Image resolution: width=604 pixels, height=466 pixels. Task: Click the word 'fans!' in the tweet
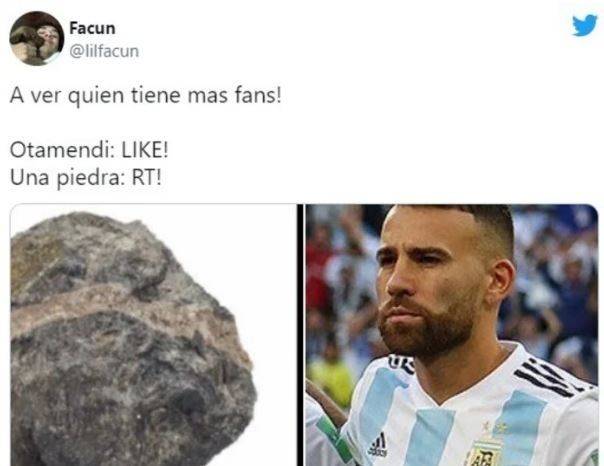[258, 96]
